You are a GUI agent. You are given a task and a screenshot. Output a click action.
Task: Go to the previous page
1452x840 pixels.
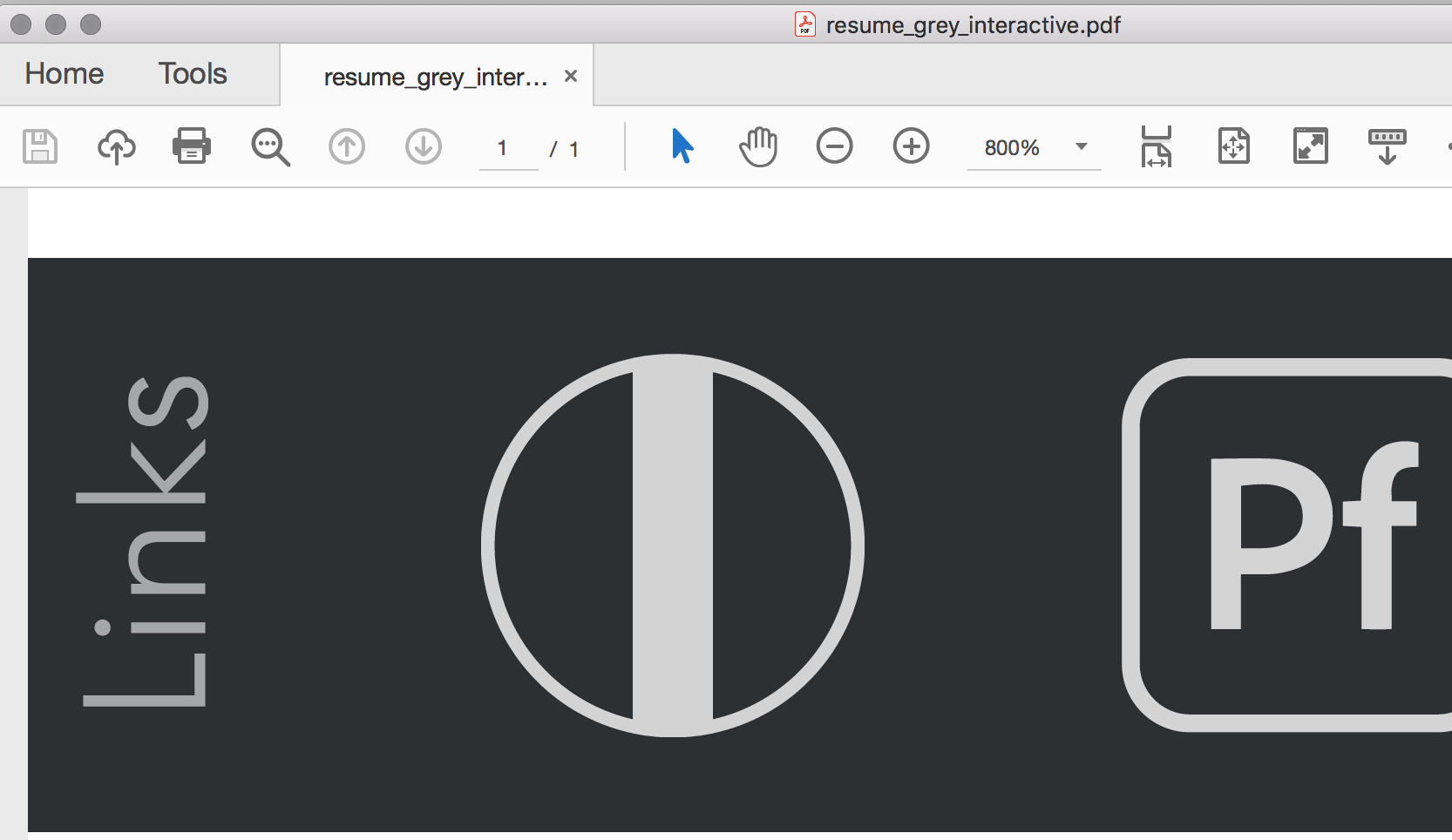click(x=346, y=146)
